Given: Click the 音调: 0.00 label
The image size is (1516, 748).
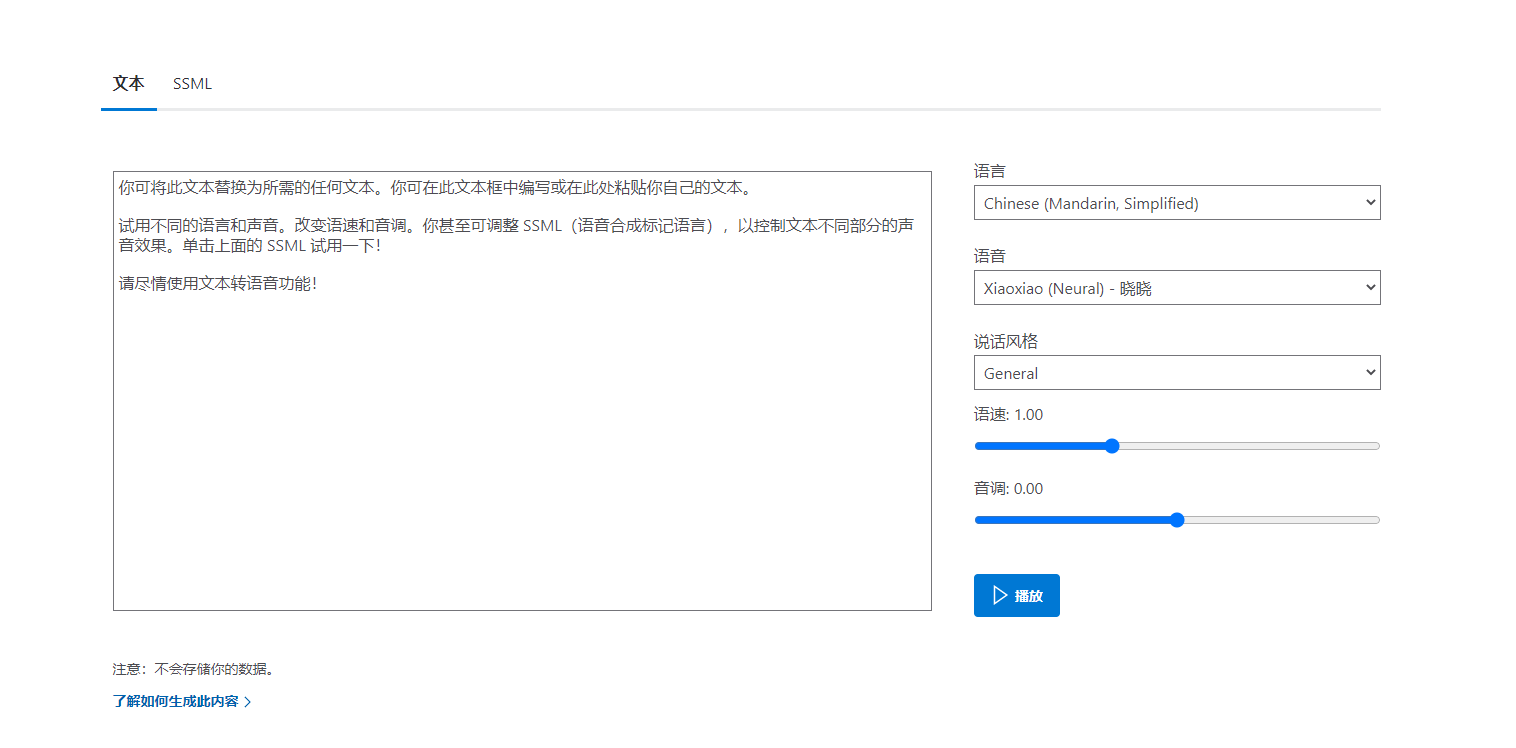Looking at the screenshot, I should pos(1009,489).
